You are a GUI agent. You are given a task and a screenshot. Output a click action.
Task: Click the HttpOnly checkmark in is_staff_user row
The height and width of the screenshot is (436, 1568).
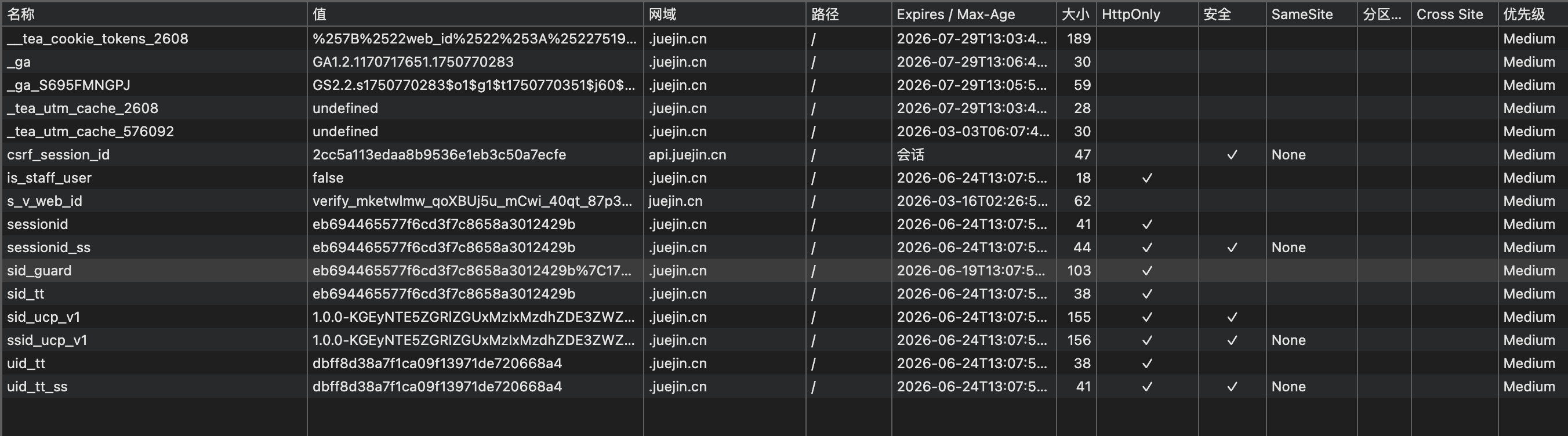(x=1147, y=178)
